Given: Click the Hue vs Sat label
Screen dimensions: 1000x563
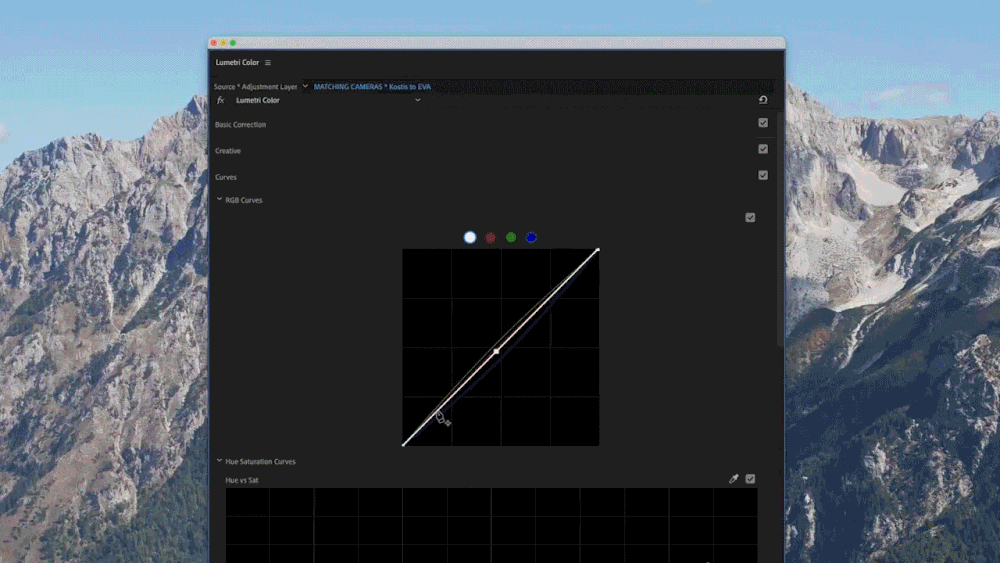Looking at the screenshot, I should [242, 480].
